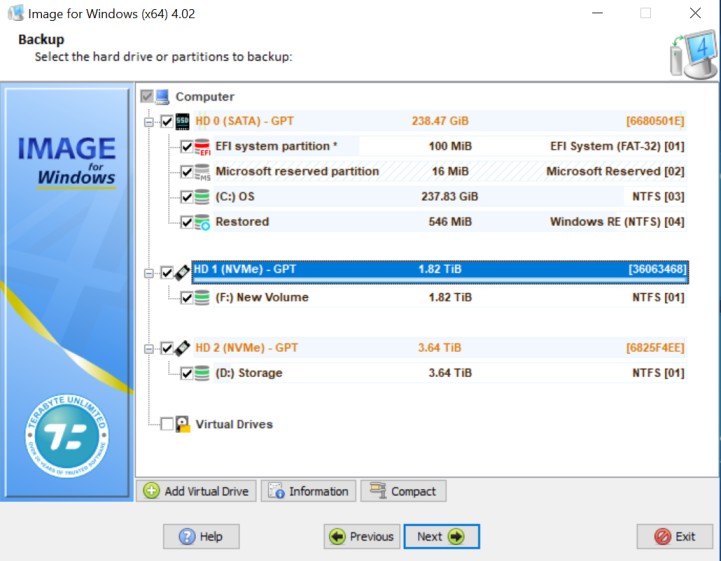Toggle the Computer root checkbox

click(147, 96)
